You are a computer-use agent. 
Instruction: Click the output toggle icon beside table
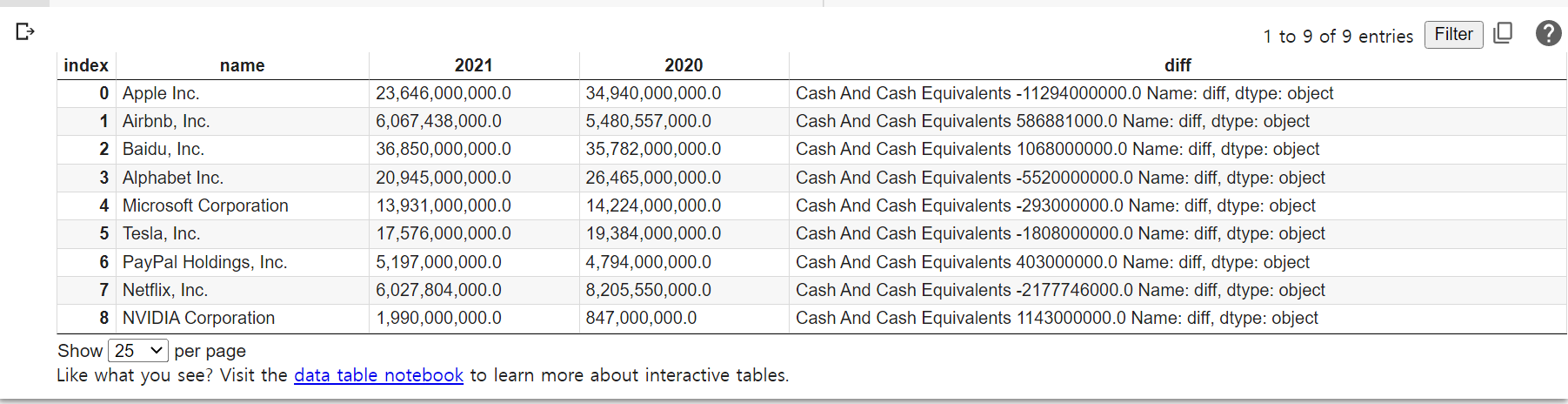(25, 31)
